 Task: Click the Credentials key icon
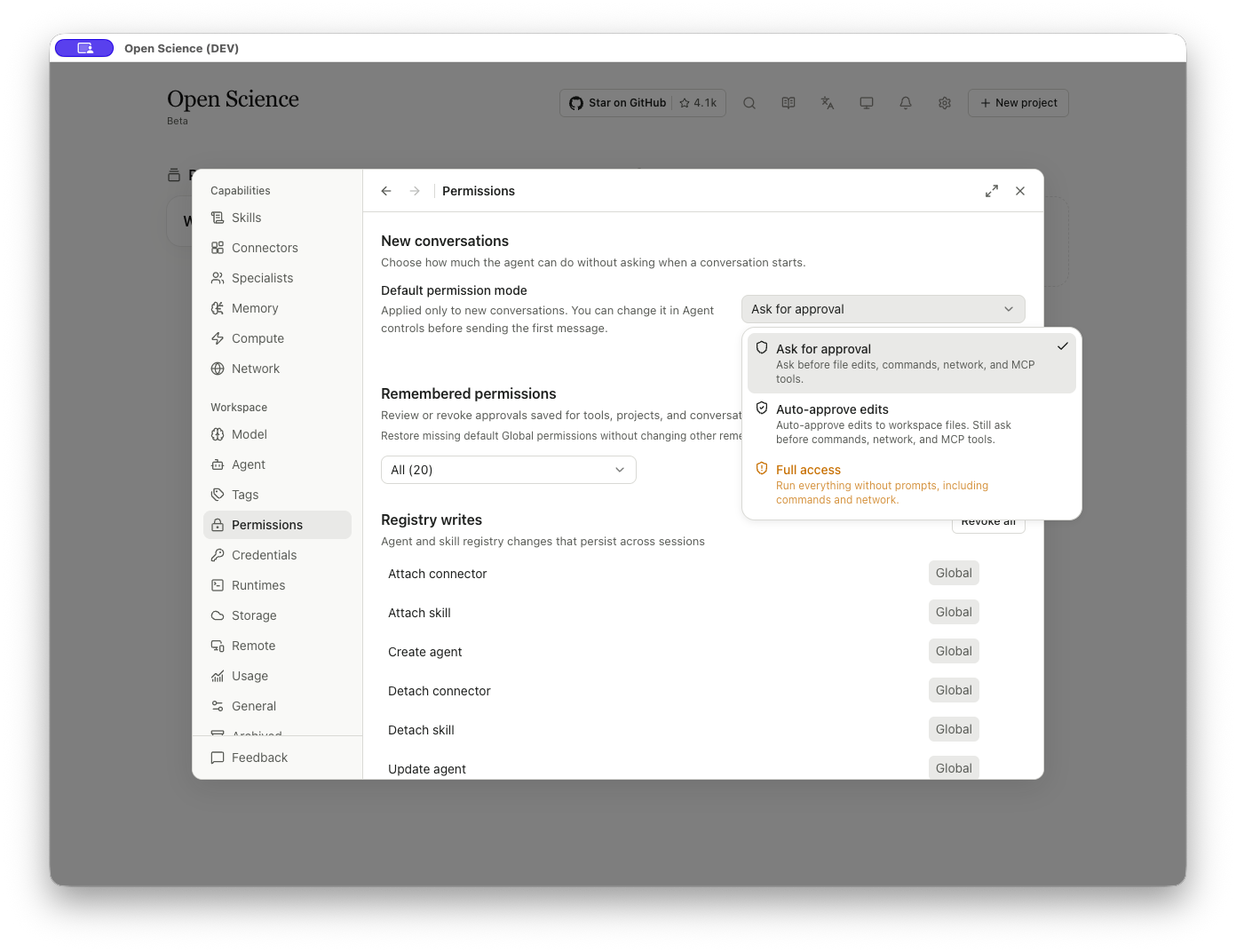click(218, 555)
